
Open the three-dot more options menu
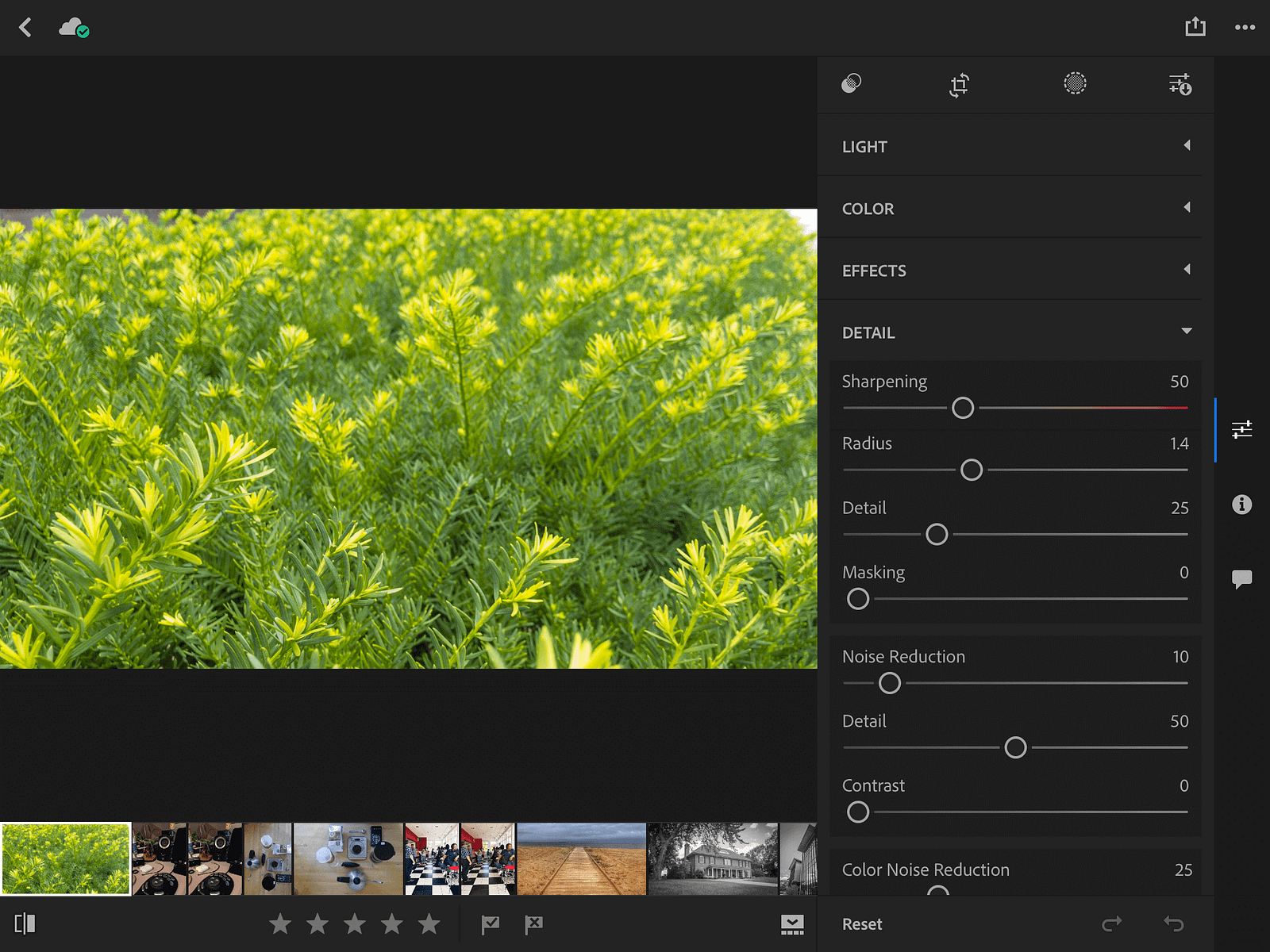point(1245,28)
